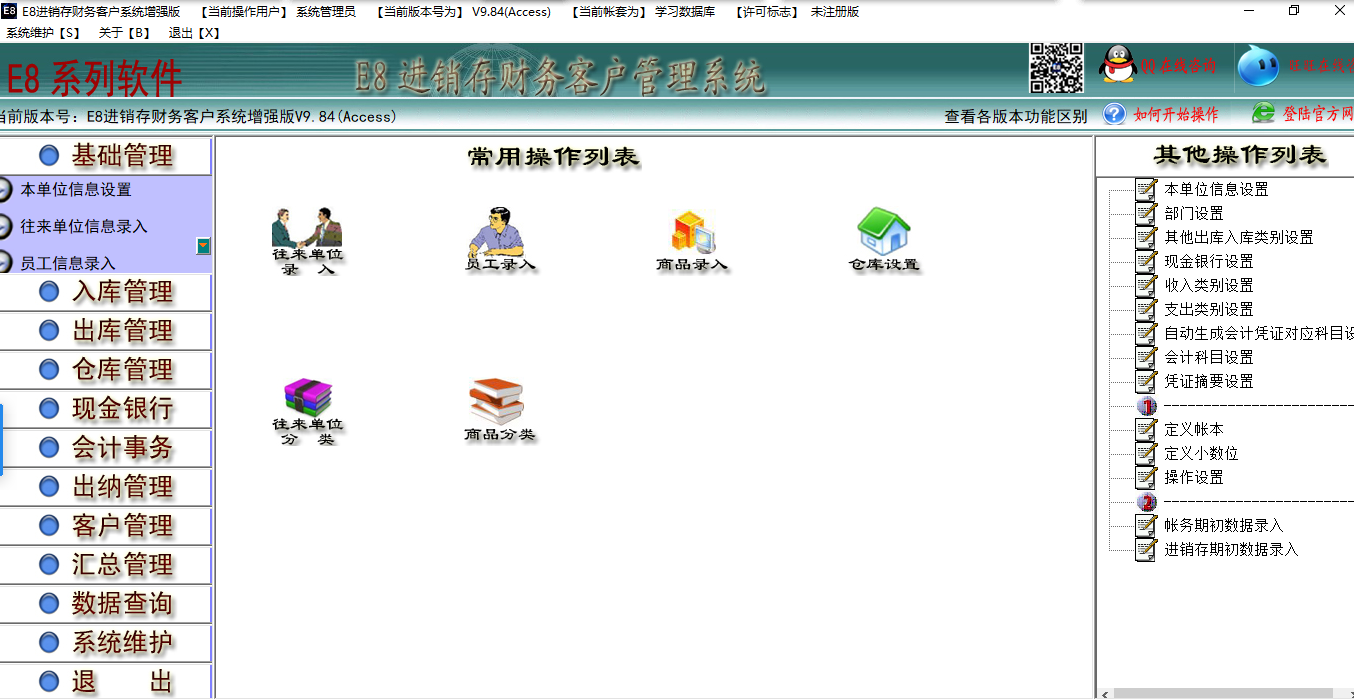Screen dimensions: 1354x700
Task: Click 员工信息录入 text in left sidebar
Action: [x=68, y=264]
